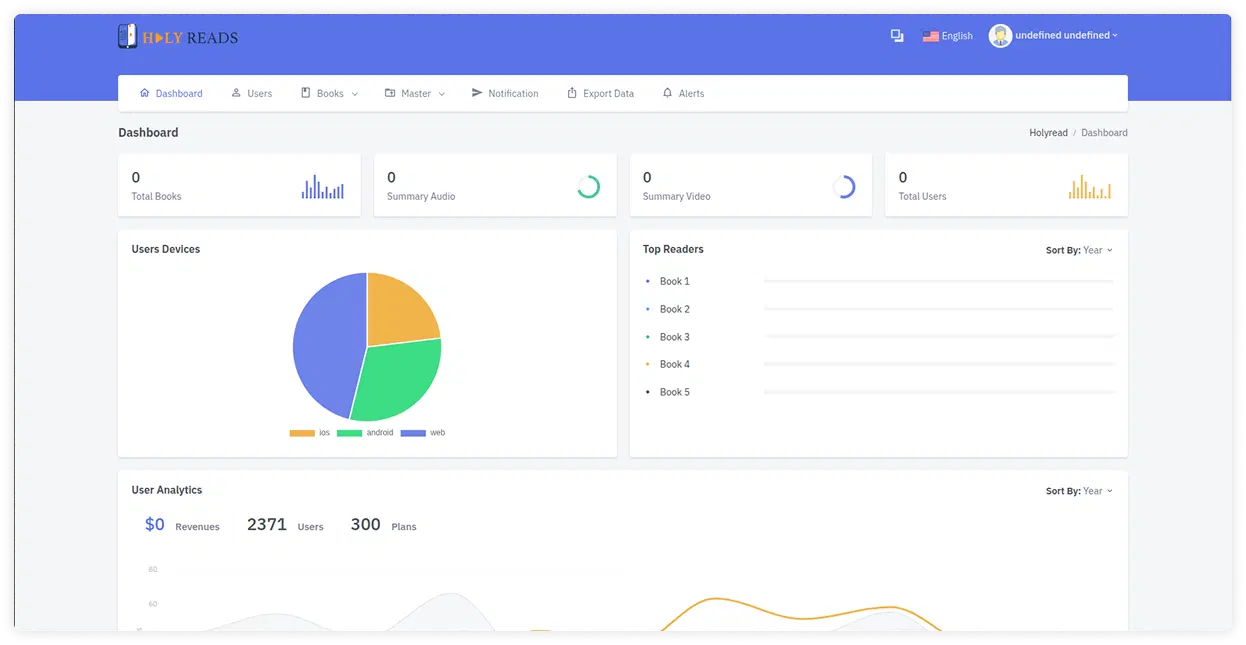The width and height of the screenshot is (1246, 645).
Task: Click the Holyread breadcrumb link
Action: [1048, 133]
